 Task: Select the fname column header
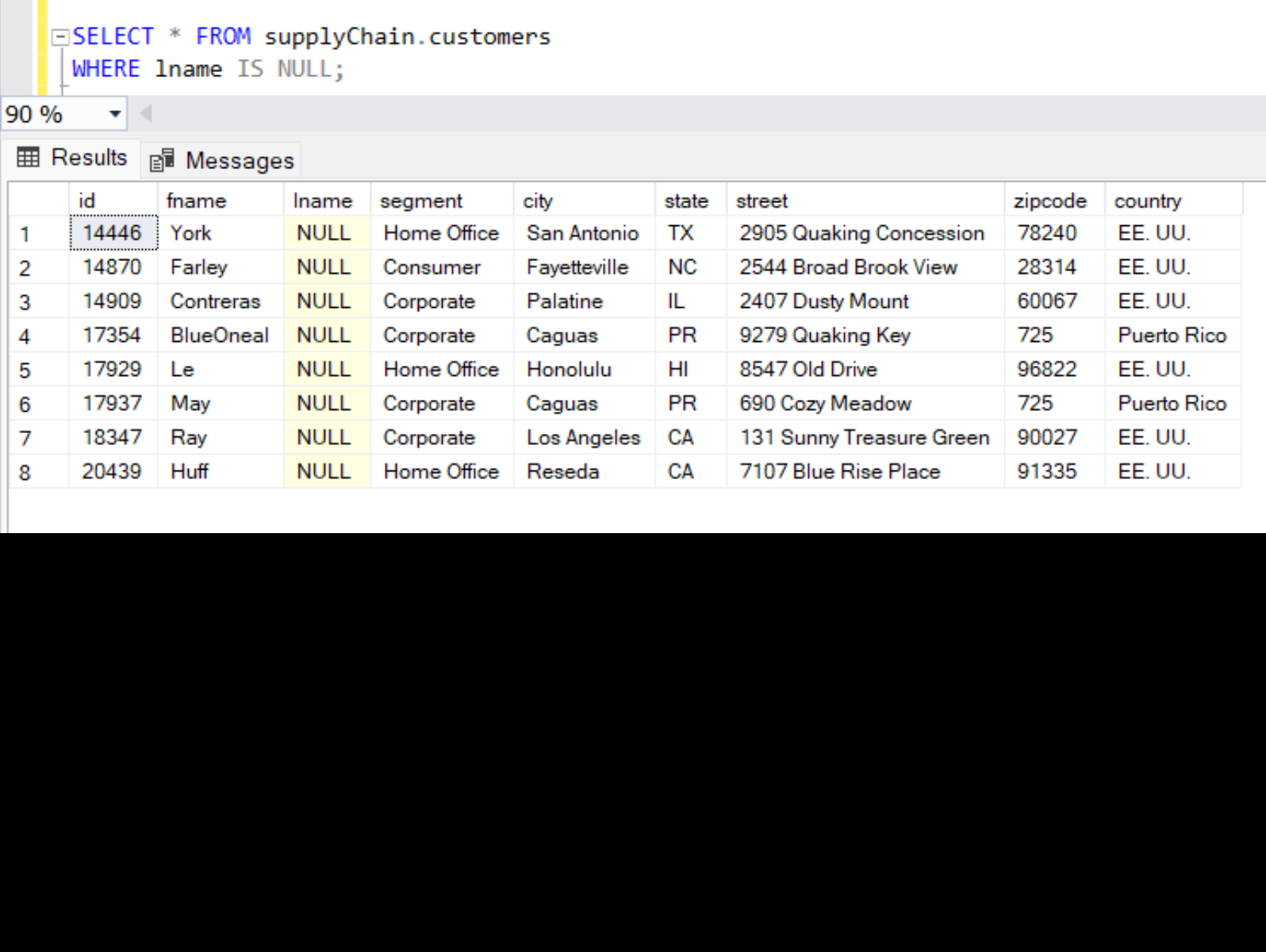220,201
